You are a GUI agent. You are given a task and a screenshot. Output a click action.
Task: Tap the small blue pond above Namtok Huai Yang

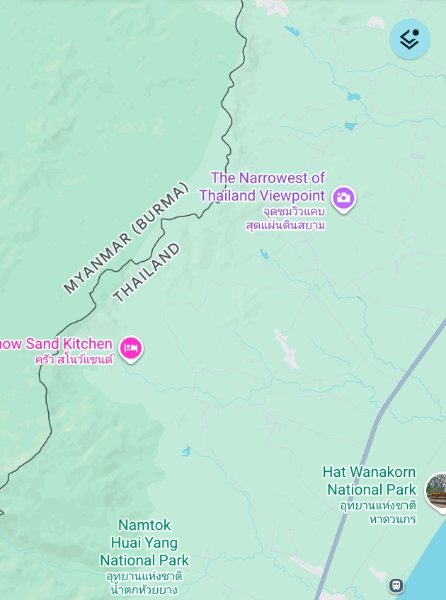tap(186, 451)
